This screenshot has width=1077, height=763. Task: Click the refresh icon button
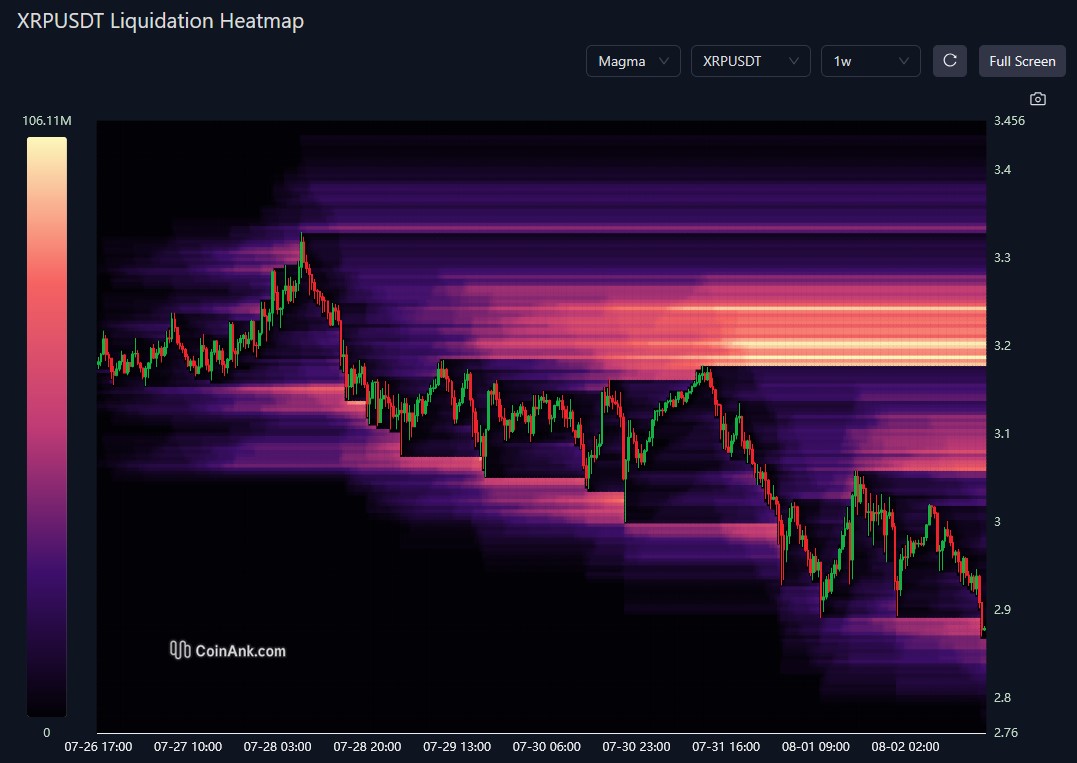[950, 61]
